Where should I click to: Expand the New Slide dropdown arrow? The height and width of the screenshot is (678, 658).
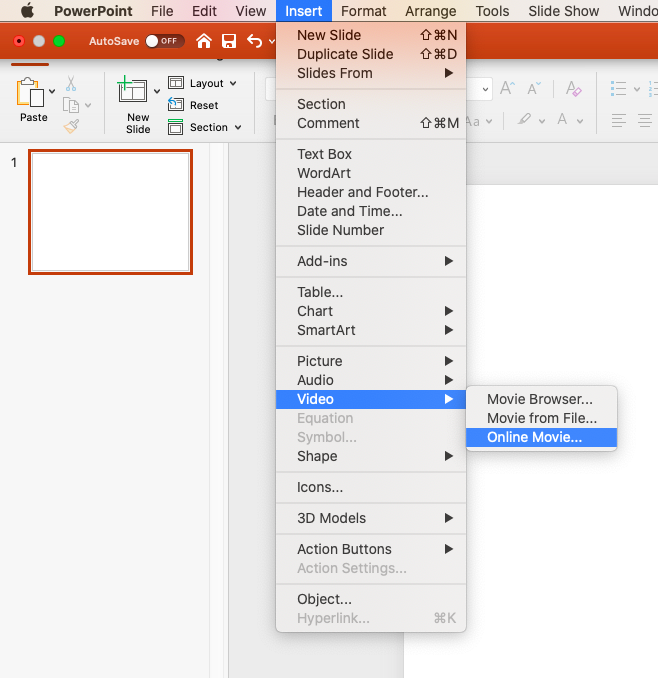(157, 91)
